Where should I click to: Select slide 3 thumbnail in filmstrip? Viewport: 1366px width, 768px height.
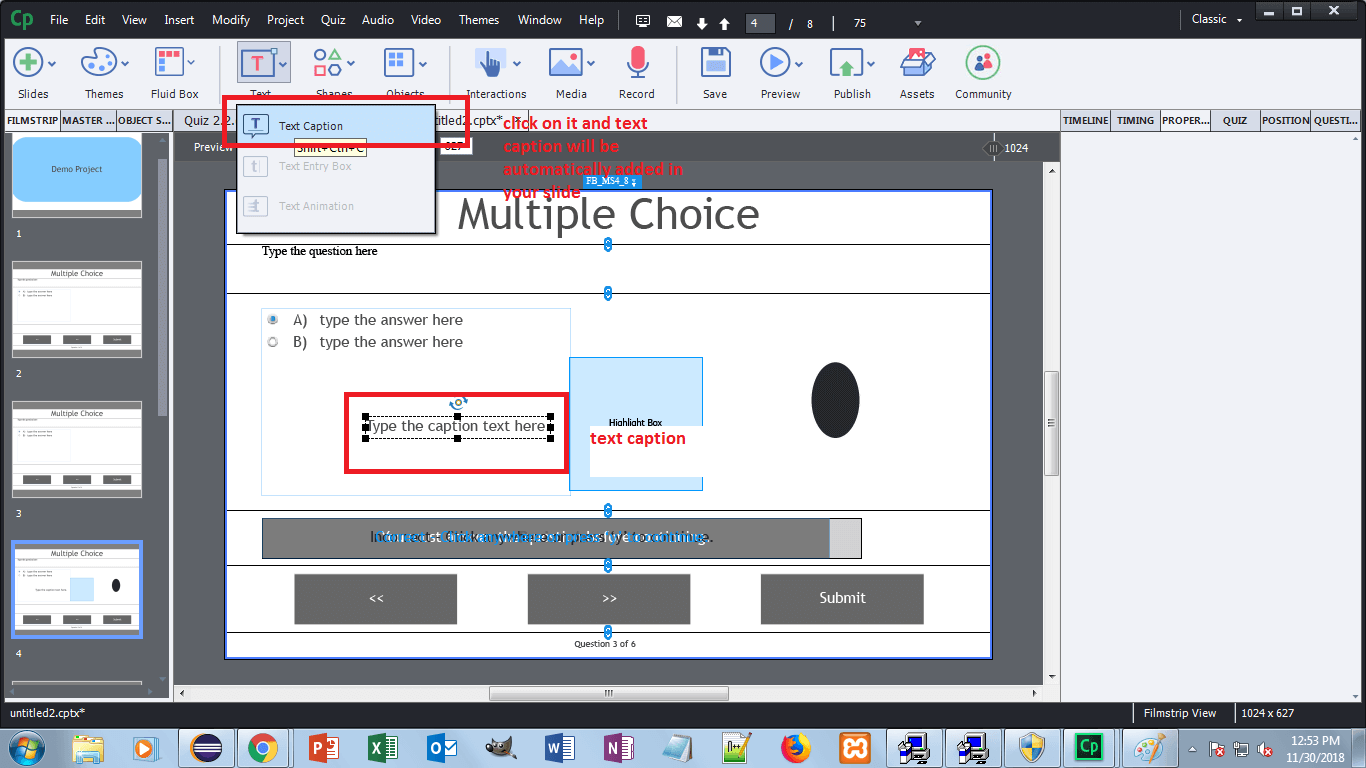pyautogui.click(x=77, y=449)
